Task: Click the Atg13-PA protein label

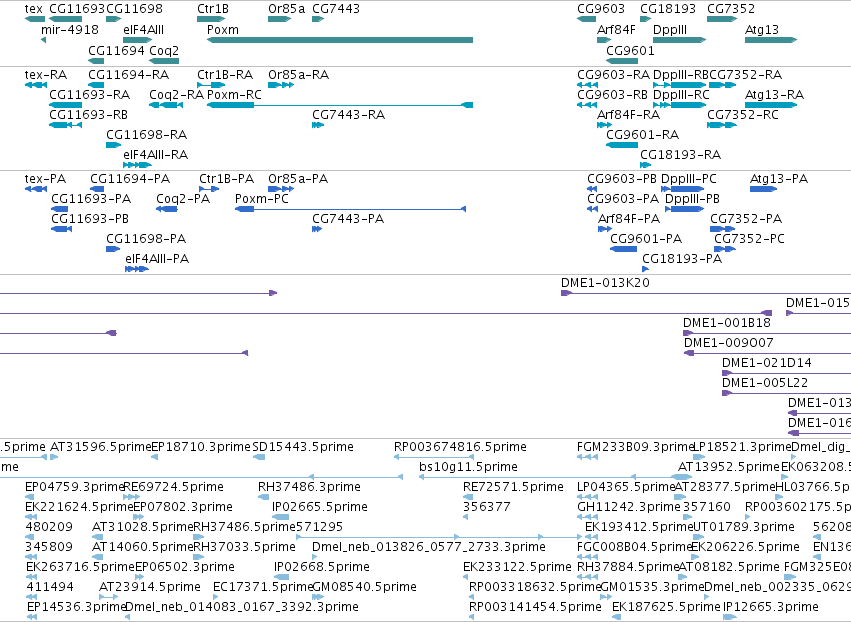Action: pyautogui.click(x=779, y=179)
